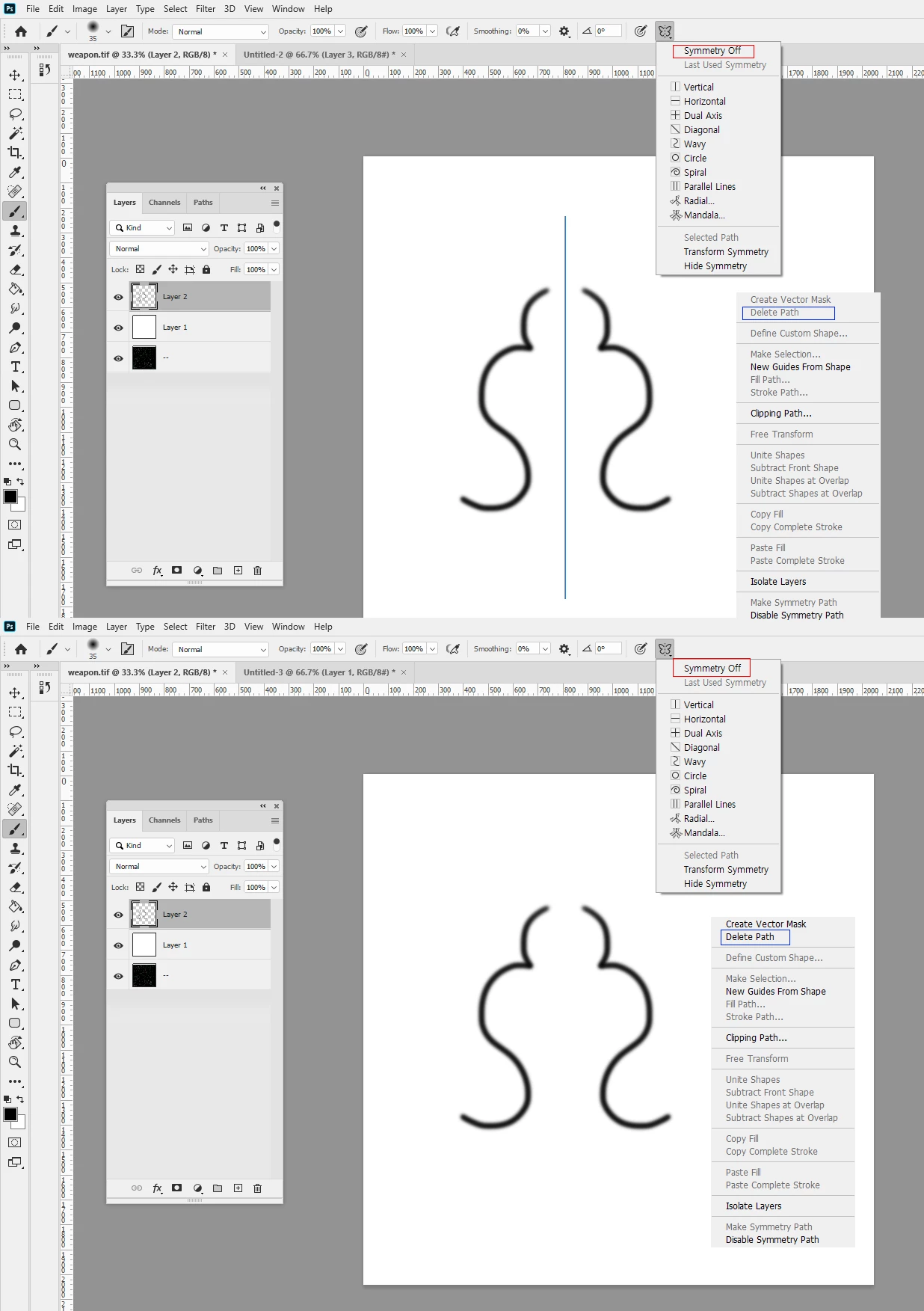Expand Flow arrow in the Untitled-3 window
The image size is (924, 1311).
pyautogui.click(x=432, y=649)
